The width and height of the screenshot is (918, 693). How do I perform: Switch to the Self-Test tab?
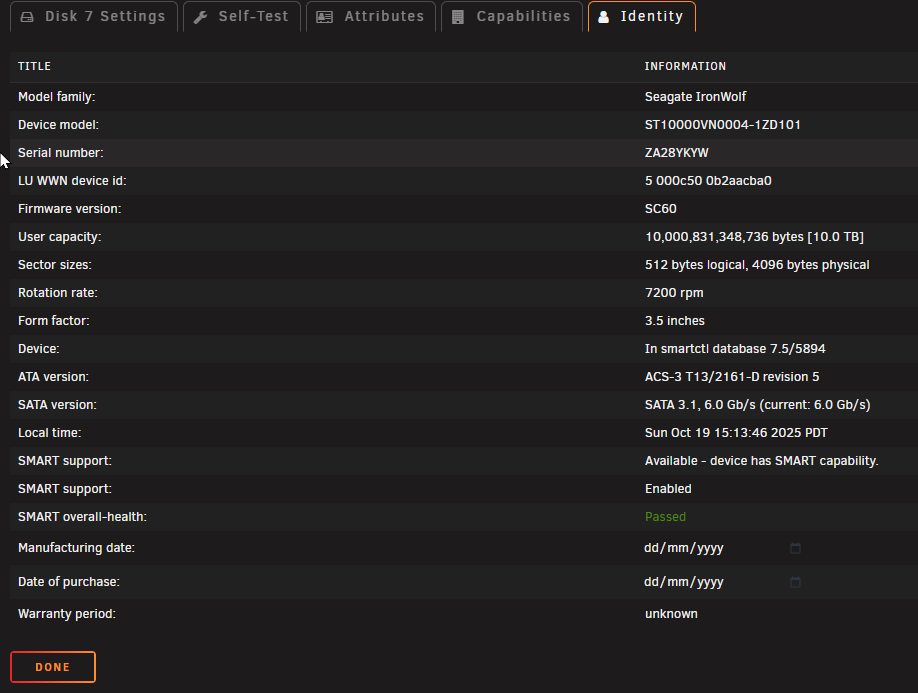click(x=242, y=16)
